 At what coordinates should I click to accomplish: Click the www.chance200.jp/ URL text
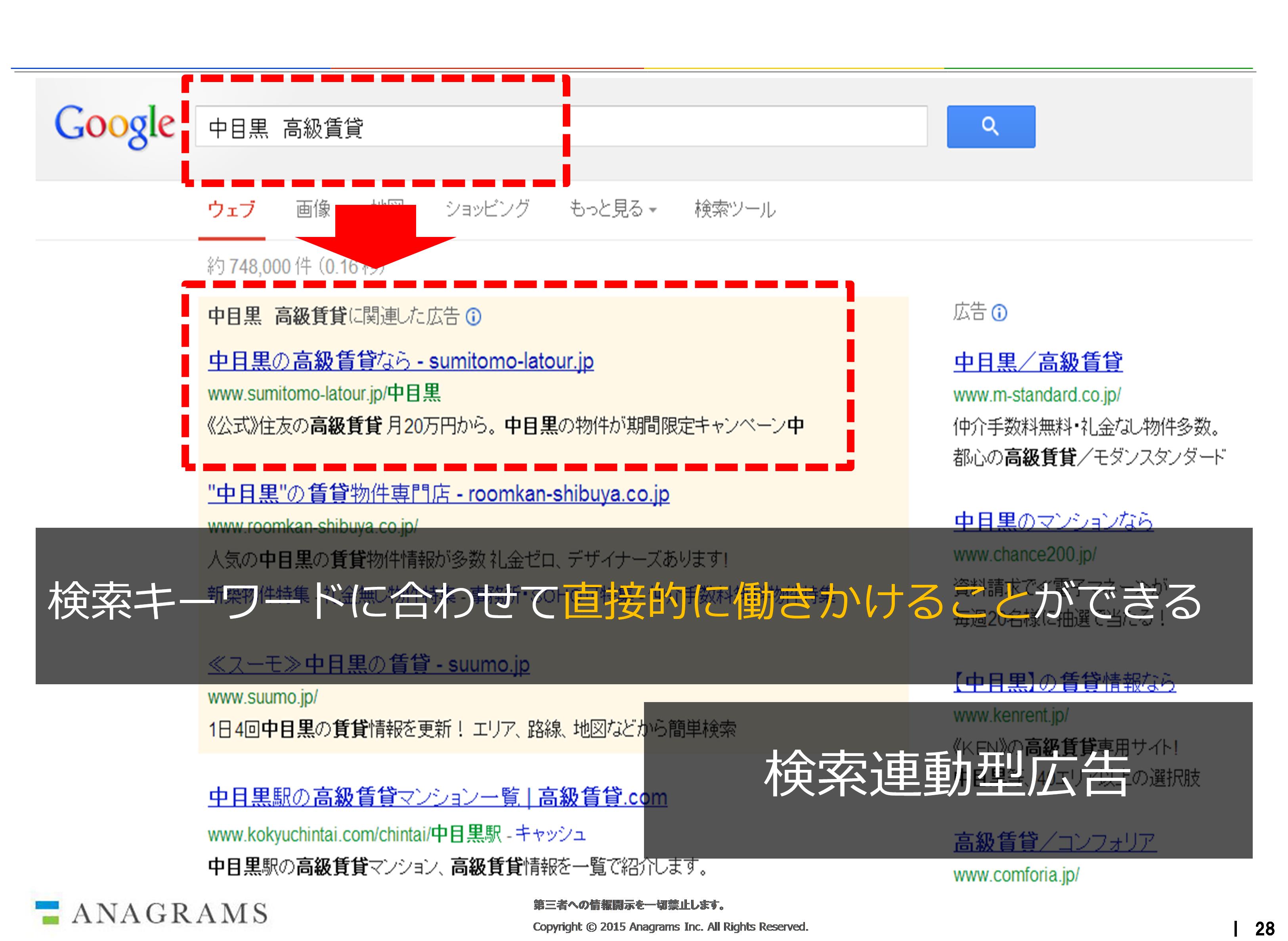point(1025,554)
